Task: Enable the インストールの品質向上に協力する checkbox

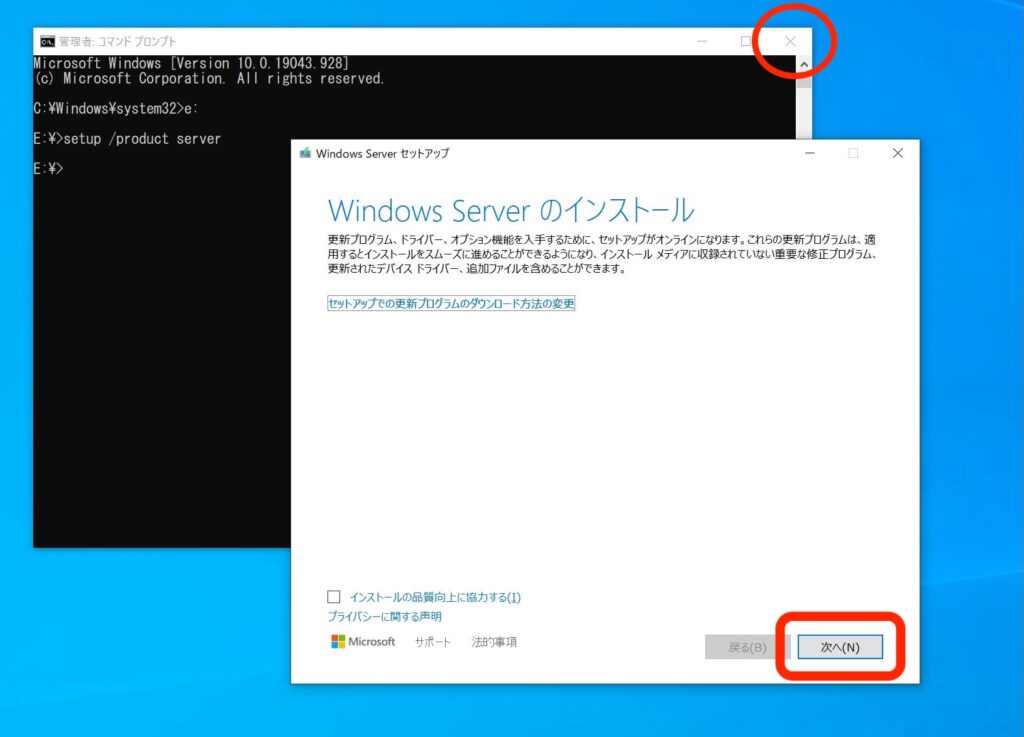Action: tap(334, 597)
